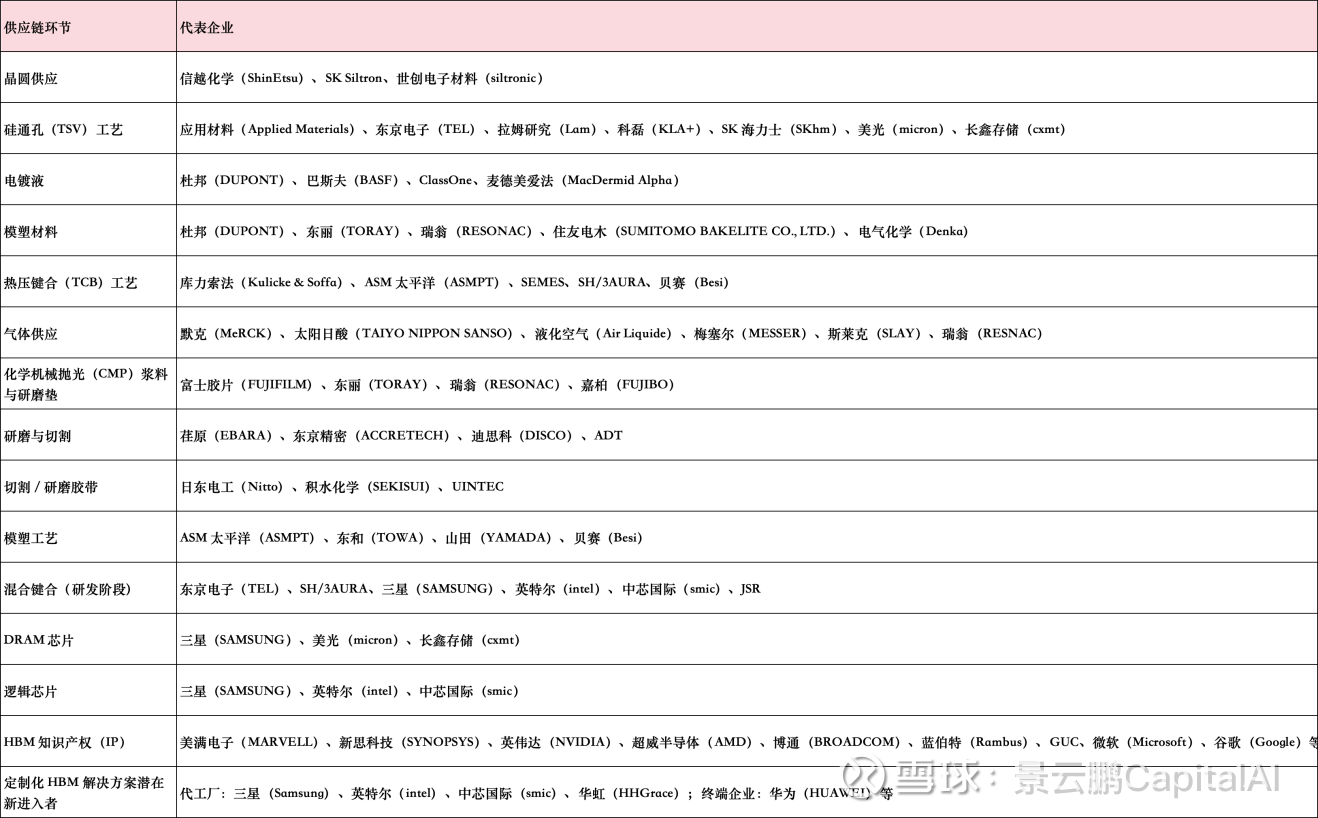Select the company "斯莱克（SLAY）"
This screenshot has width=1318, height=818.
(875, 333)
